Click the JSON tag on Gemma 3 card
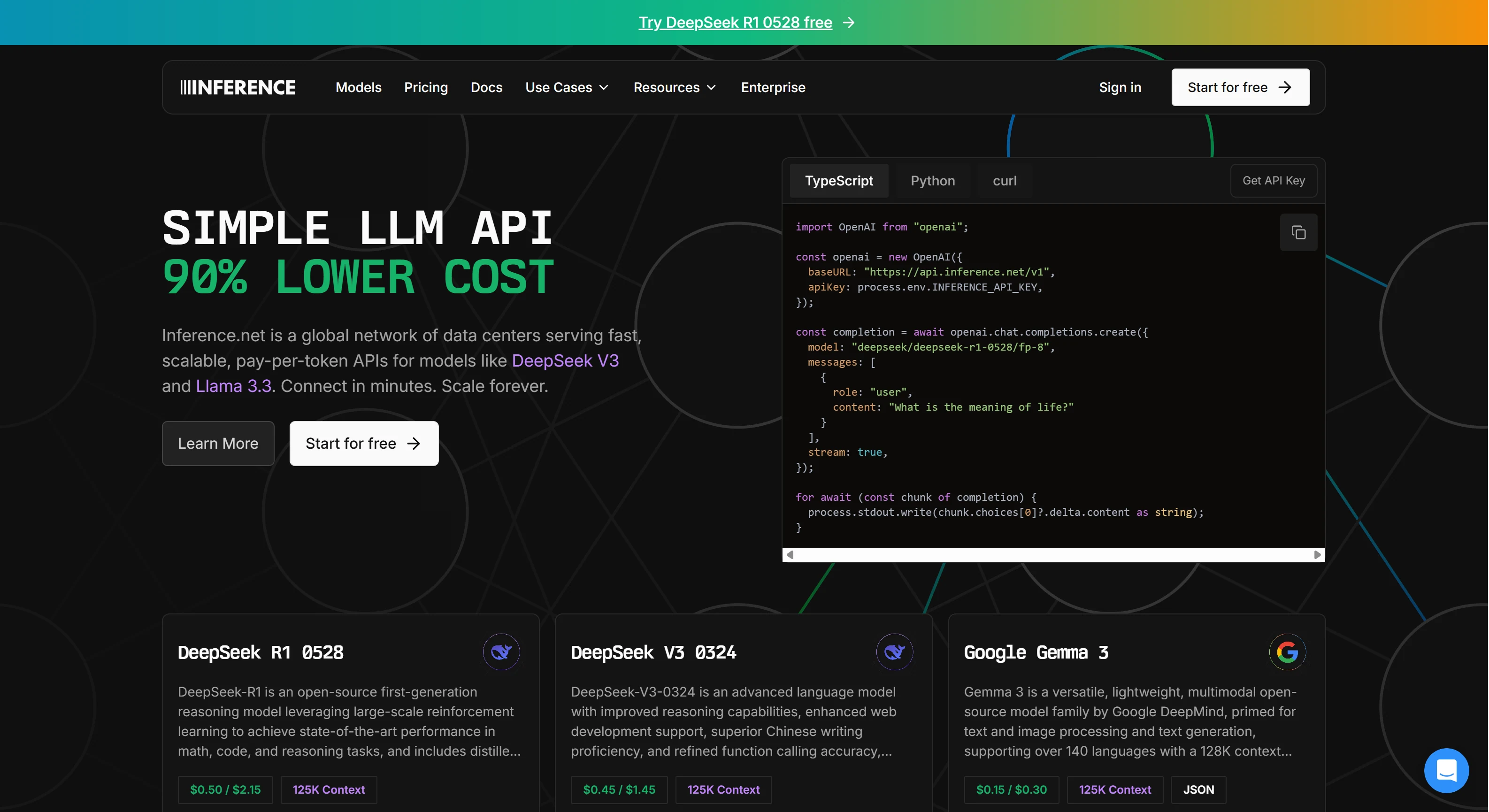The image size is (1489, 812). [1198, 789]
